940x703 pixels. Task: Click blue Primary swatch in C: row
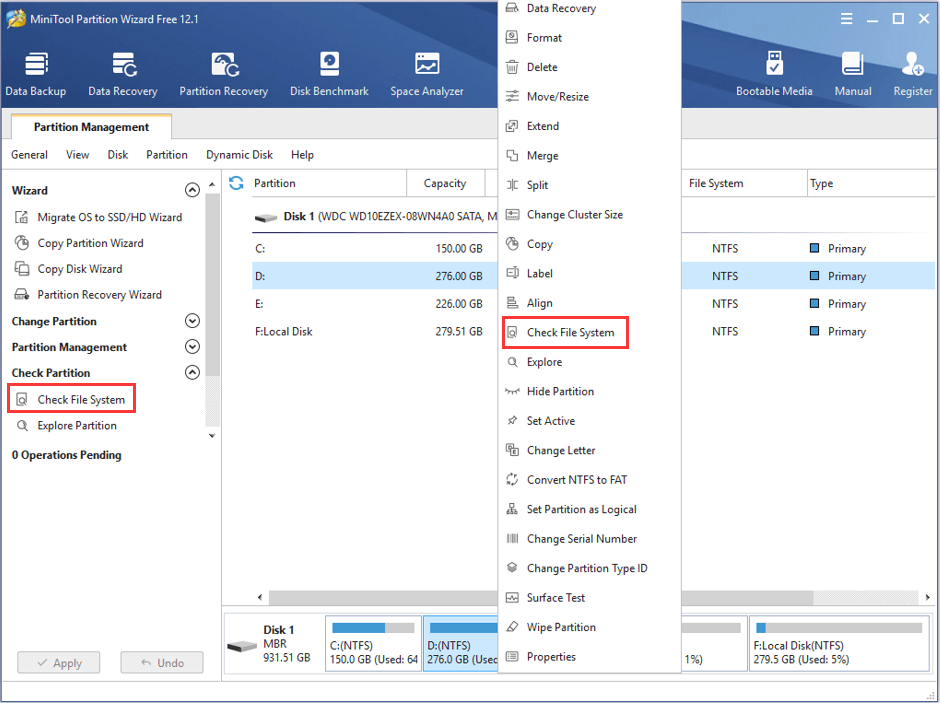point(815,248)
